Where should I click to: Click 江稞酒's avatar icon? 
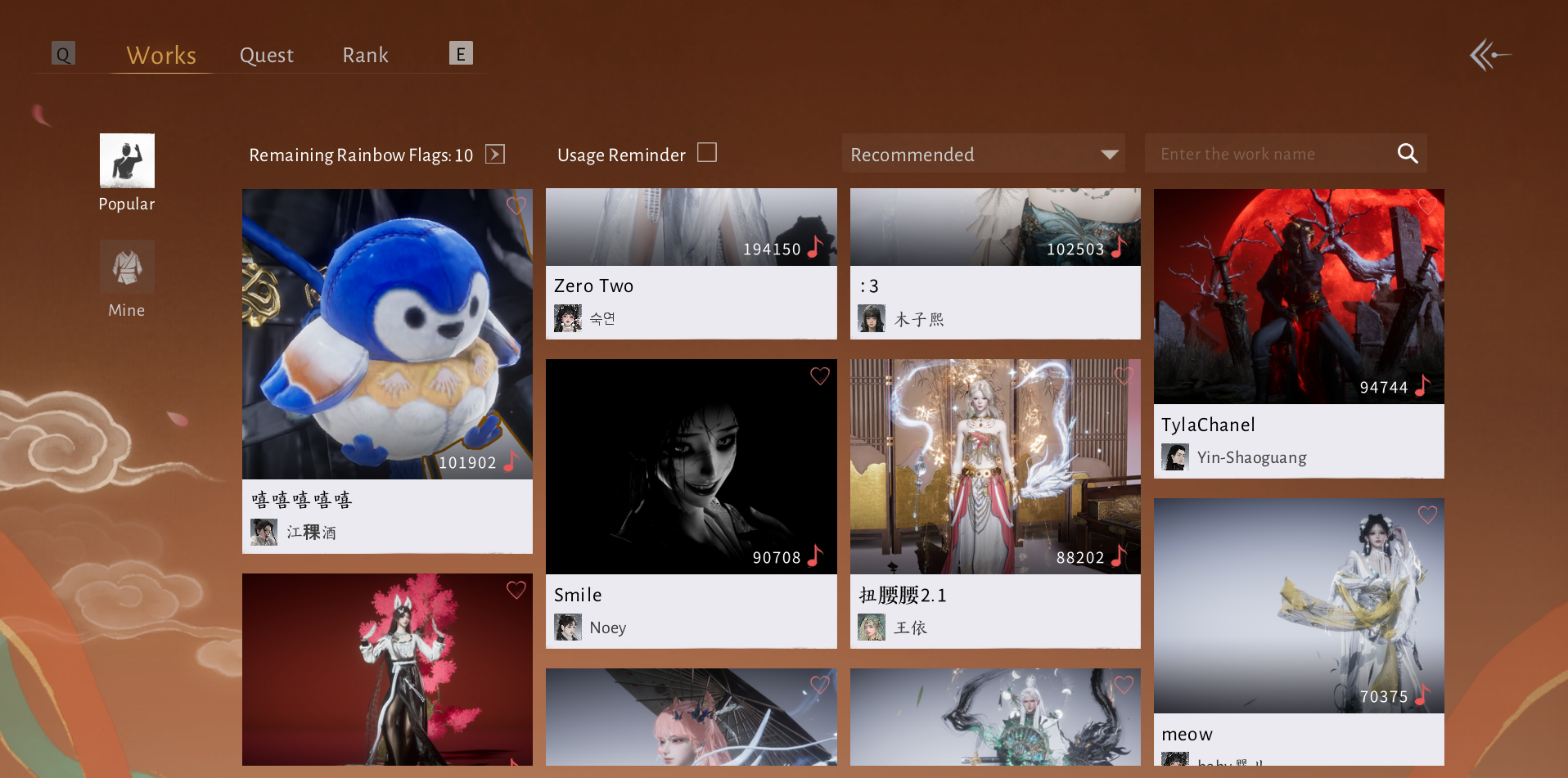pyautogui.click(x=264, y=533)
